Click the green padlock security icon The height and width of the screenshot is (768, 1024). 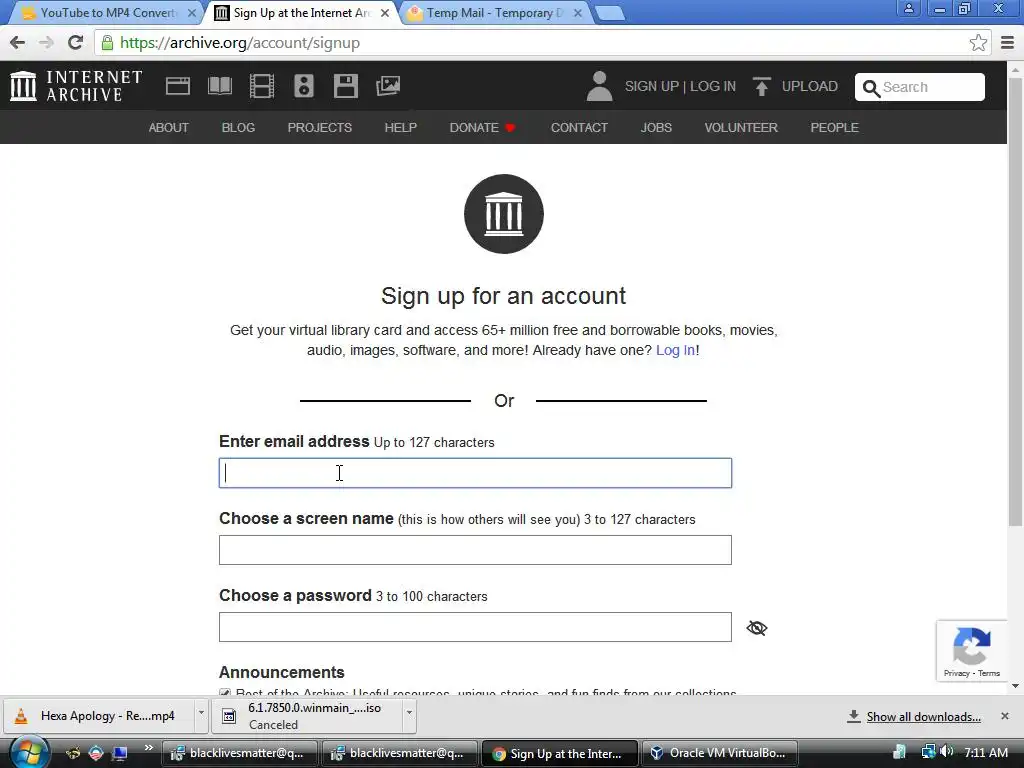[x=107, y=43]
